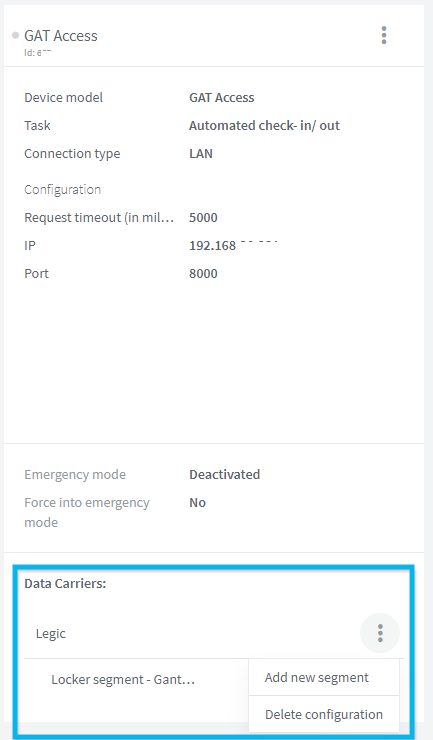Click the device Id text under title
Viewport: 433px width, 740px height.
point(38,53)
